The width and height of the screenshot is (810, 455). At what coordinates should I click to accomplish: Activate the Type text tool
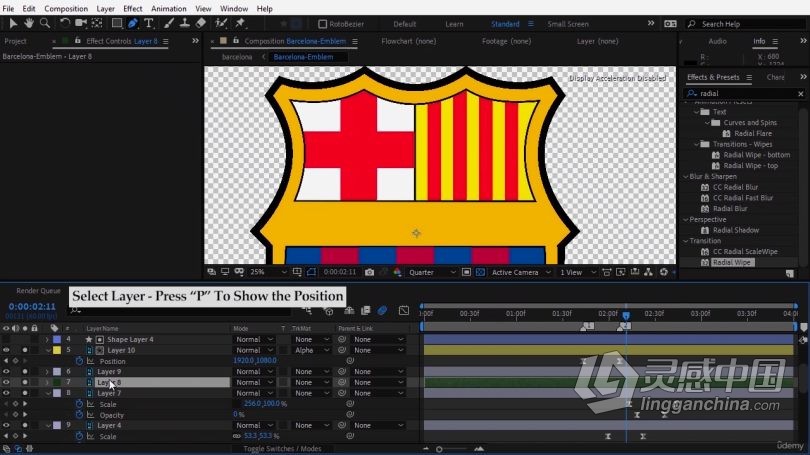(149, 23)
